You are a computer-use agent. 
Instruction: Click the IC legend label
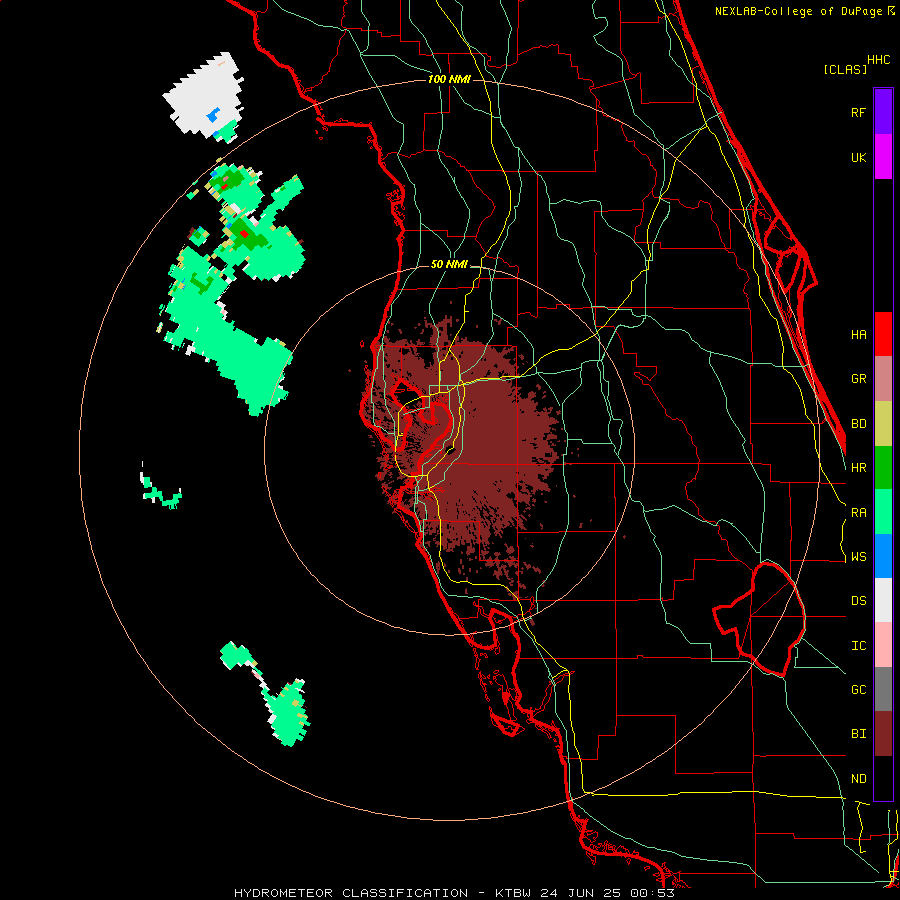tap(859, 645)
